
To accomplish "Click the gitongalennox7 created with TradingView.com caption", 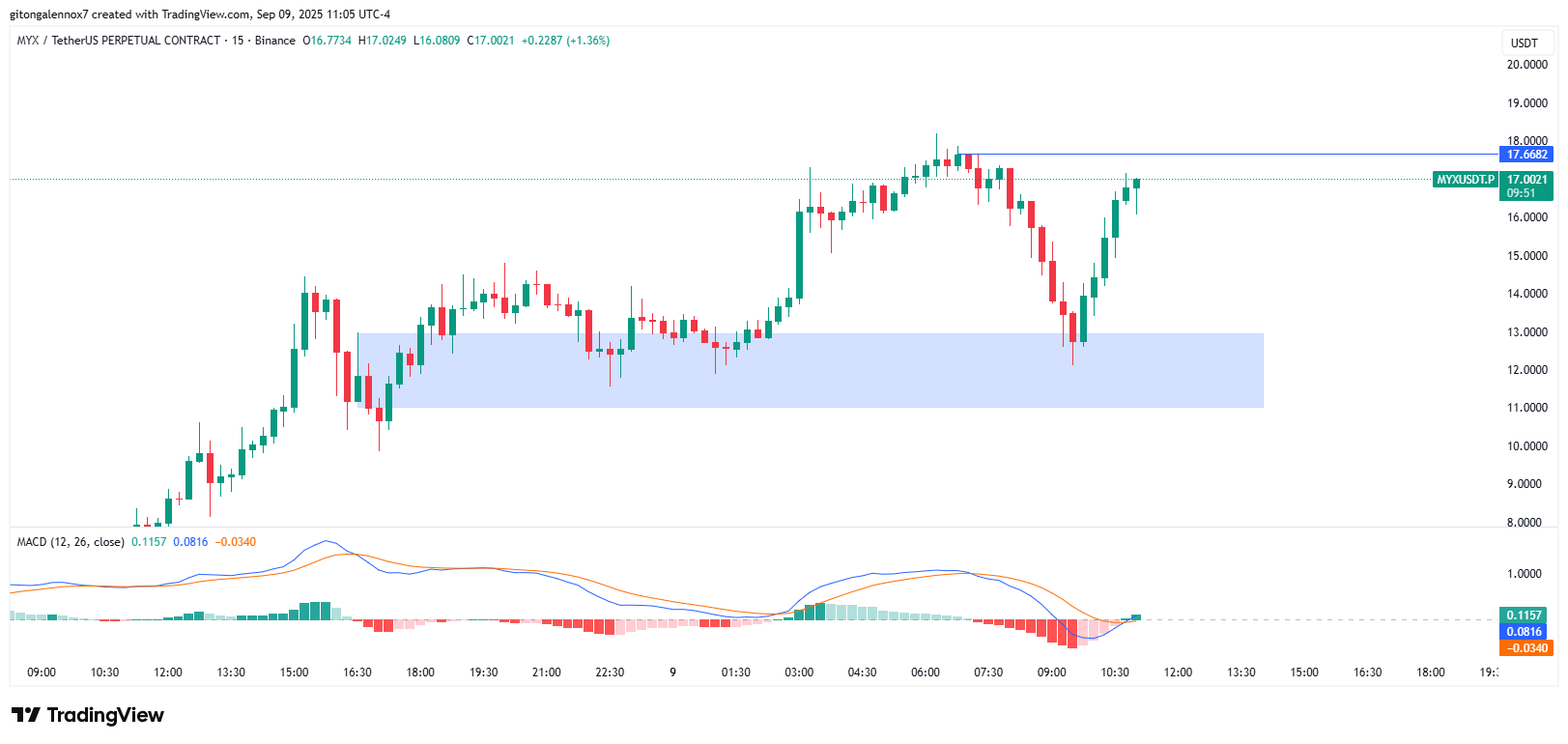I will coord(200,14).
